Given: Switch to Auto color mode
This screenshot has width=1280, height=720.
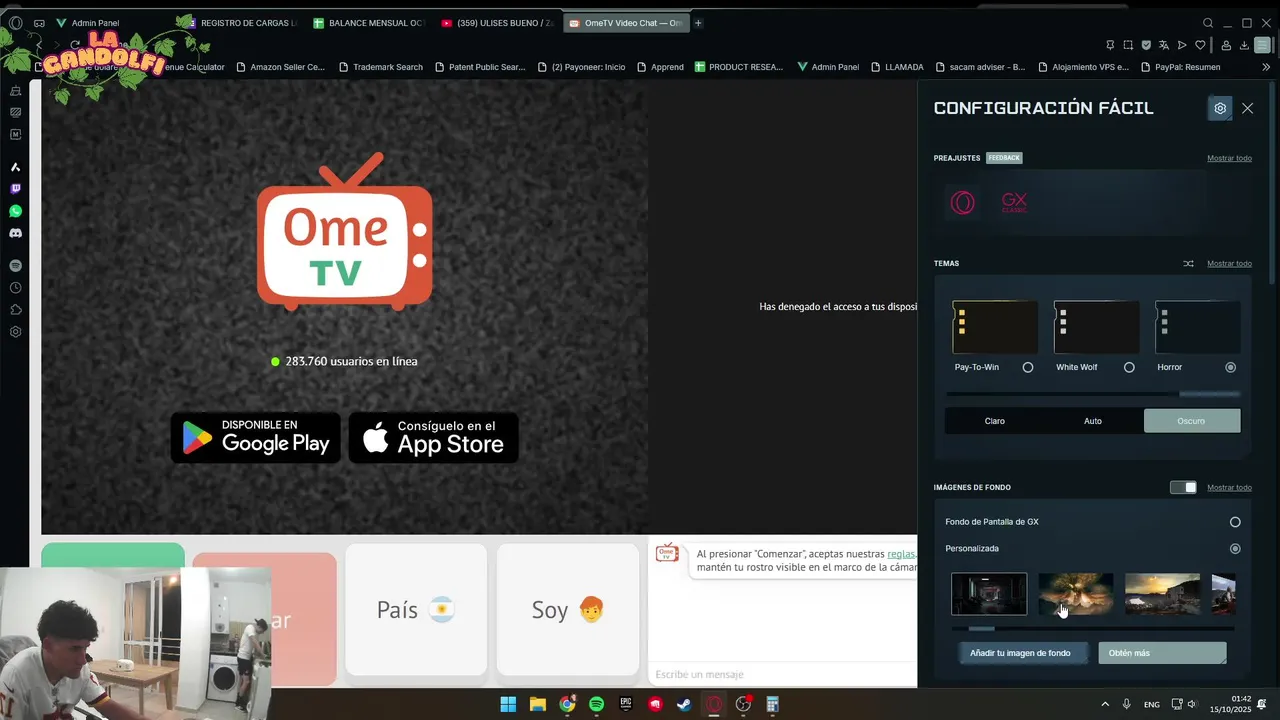Looking at the screenshot, I should coord(1093,421).
